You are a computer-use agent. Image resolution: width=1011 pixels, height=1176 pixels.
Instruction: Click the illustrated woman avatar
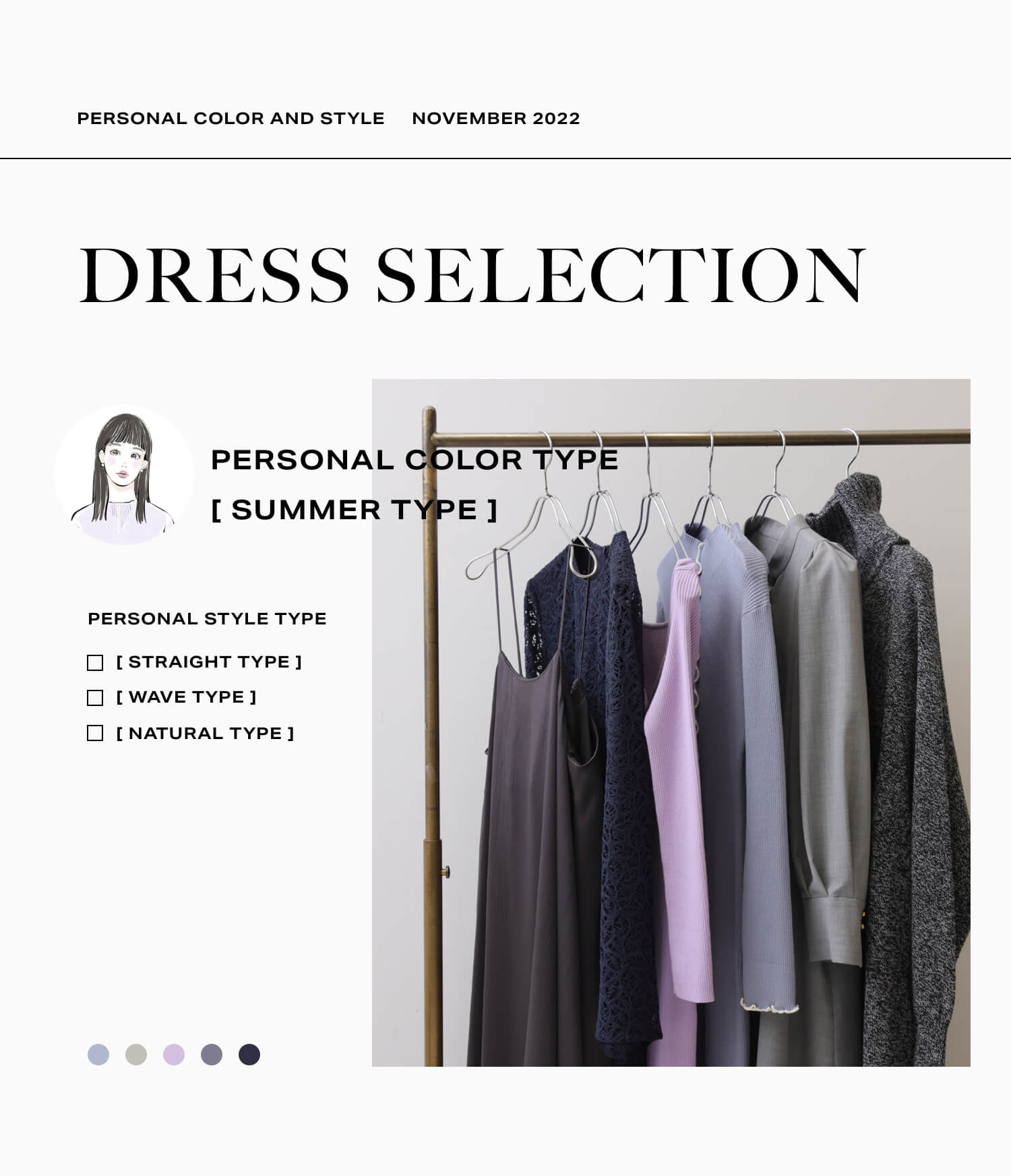(x=124, y=475)
